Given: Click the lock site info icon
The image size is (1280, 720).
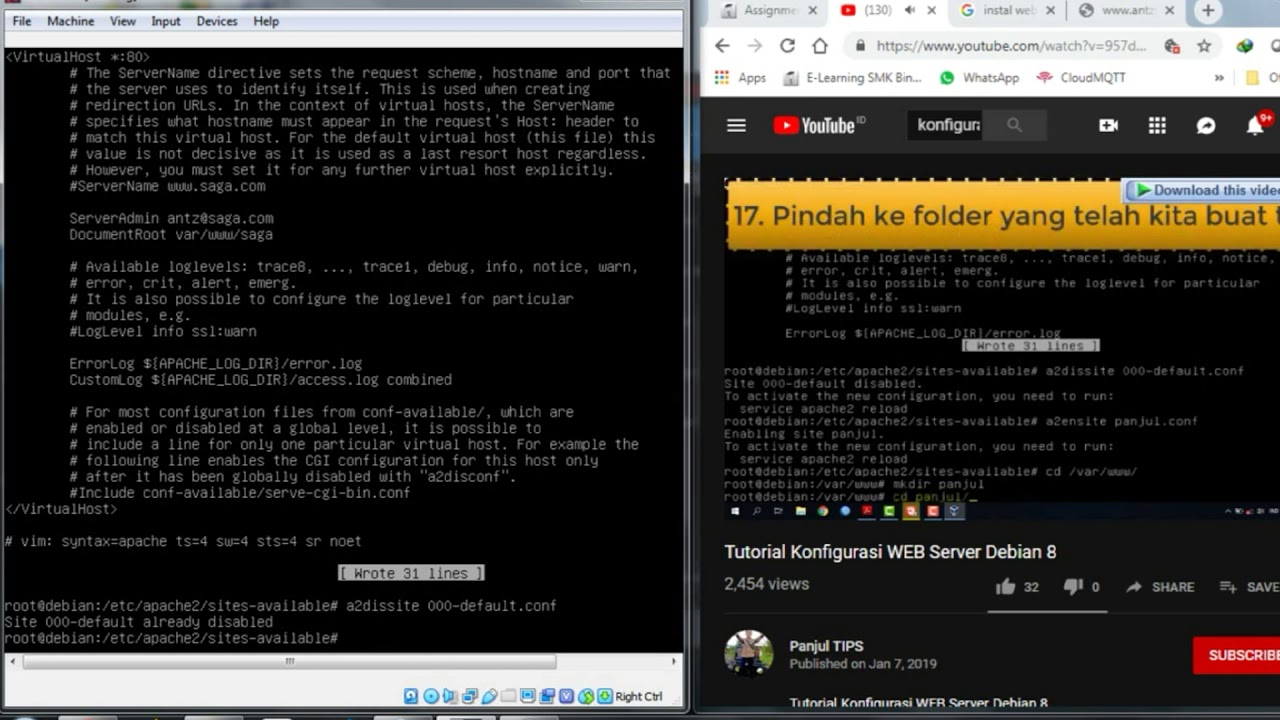Looking at the screenshot, I should 859,46.
